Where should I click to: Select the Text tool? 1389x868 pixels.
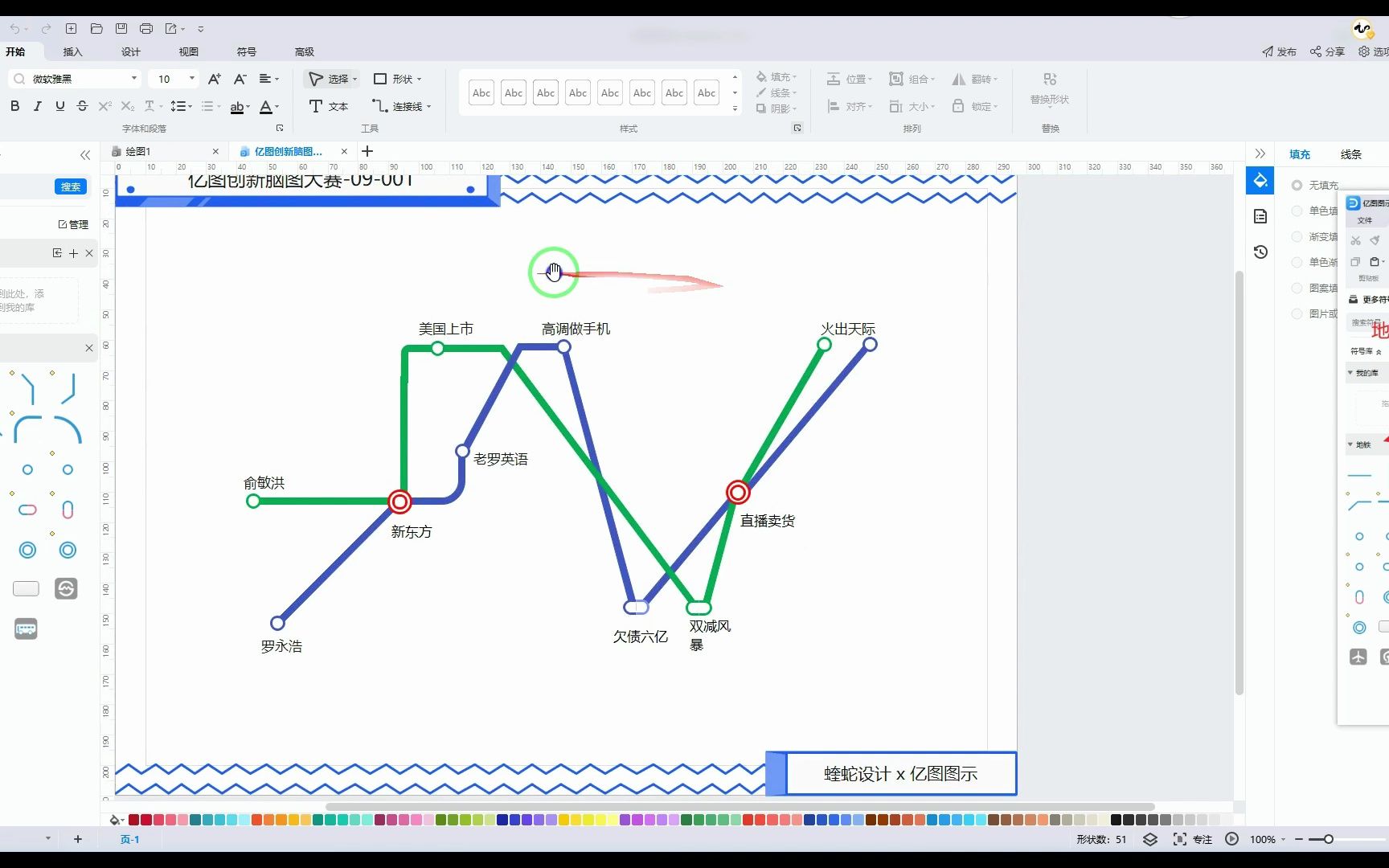click(329, 106)
